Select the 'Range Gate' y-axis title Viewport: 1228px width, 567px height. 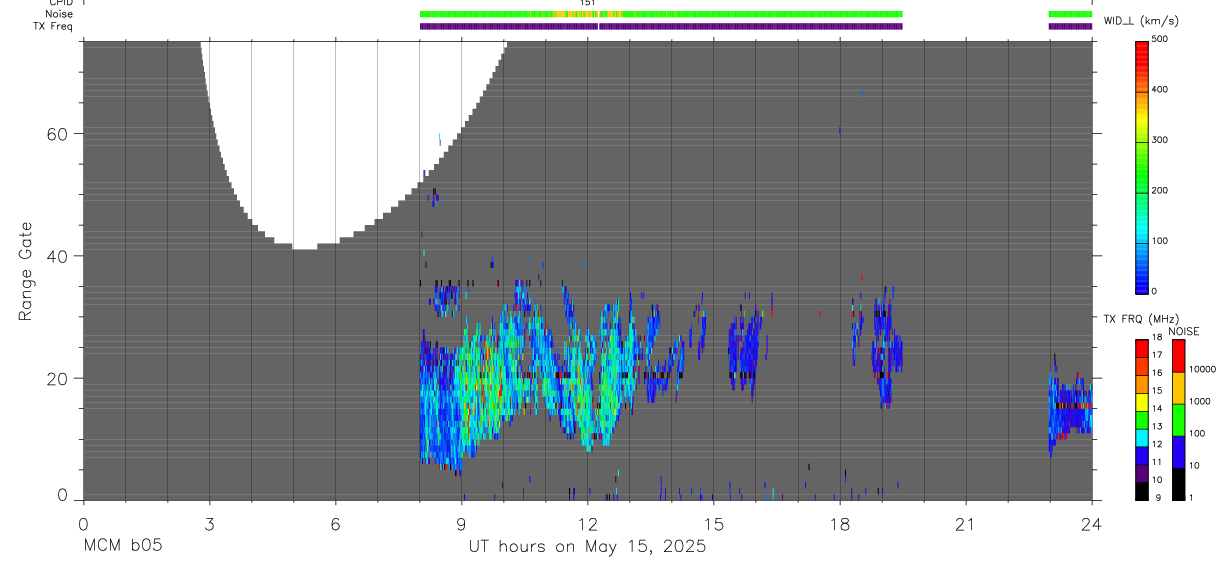26,272
